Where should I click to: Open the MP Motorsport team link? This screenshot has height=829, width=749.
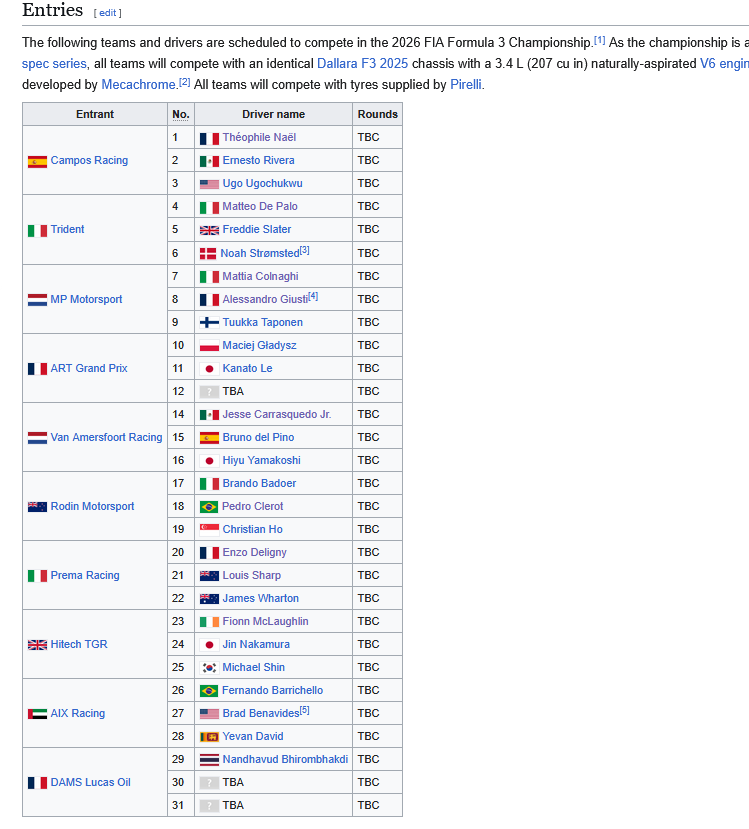(x=86, y=299)
